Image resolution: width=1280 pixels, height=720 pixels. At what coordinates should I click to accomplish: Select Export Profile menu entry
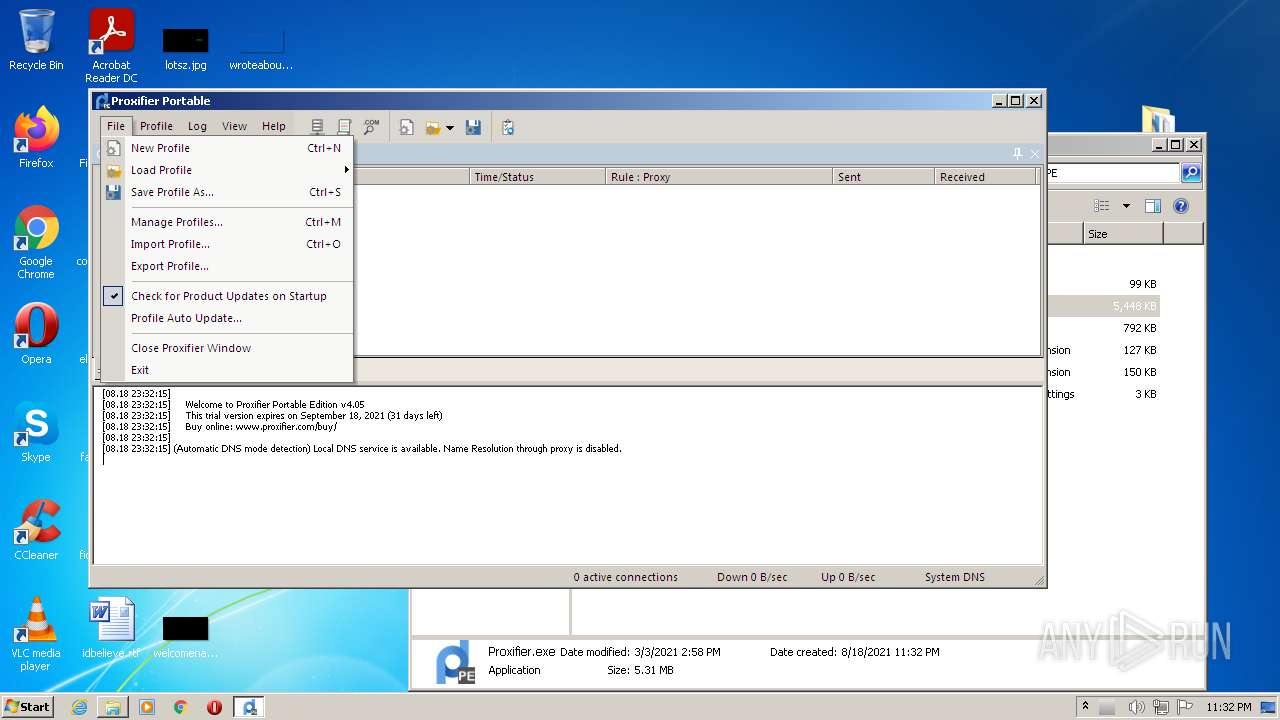click(227, 266)
